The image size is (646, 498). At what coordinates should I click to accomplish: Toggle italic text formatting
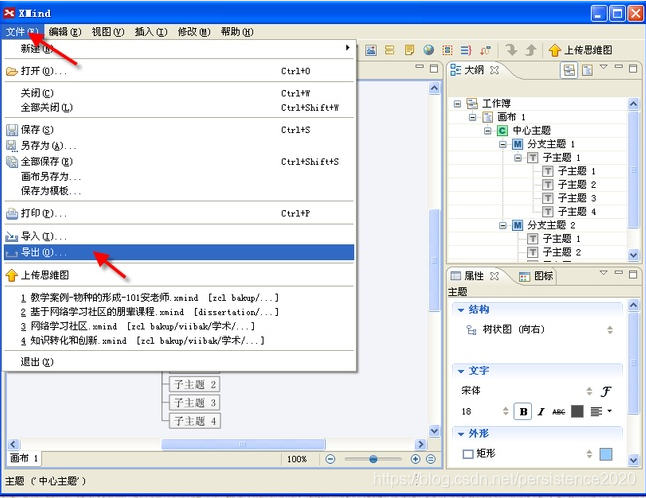541,411
